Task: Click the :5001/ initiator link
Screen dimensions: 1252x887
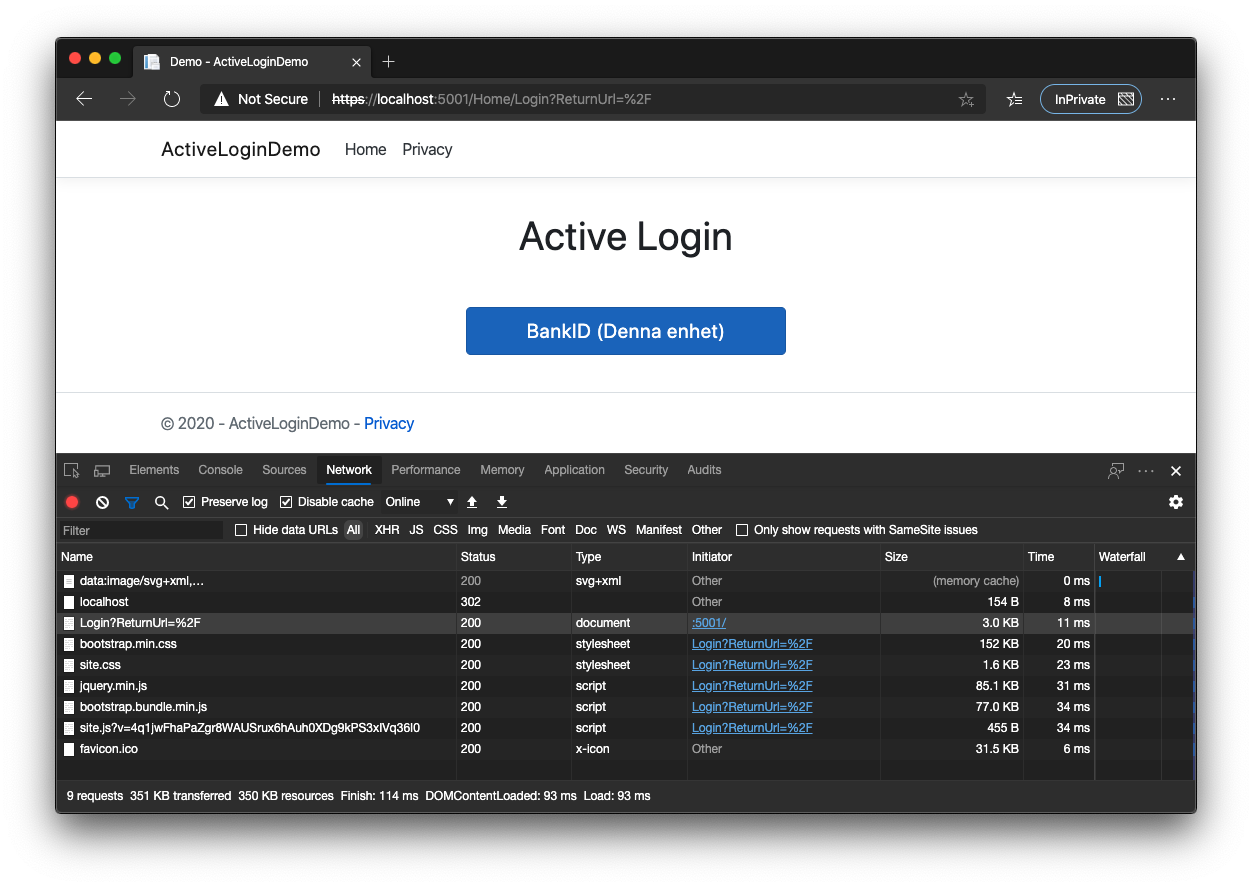Action: (709, 623)
